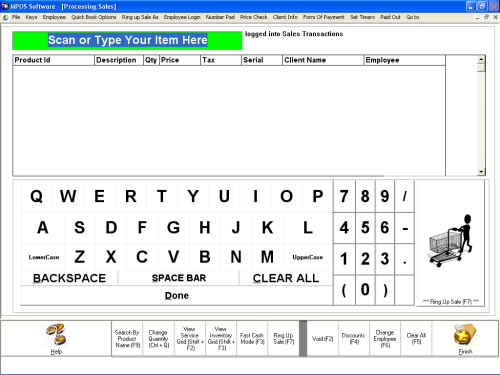Click the BACKSPACE key
Image resolution: width=500 pixels, height=375 pixels.
tap(69, 278)
